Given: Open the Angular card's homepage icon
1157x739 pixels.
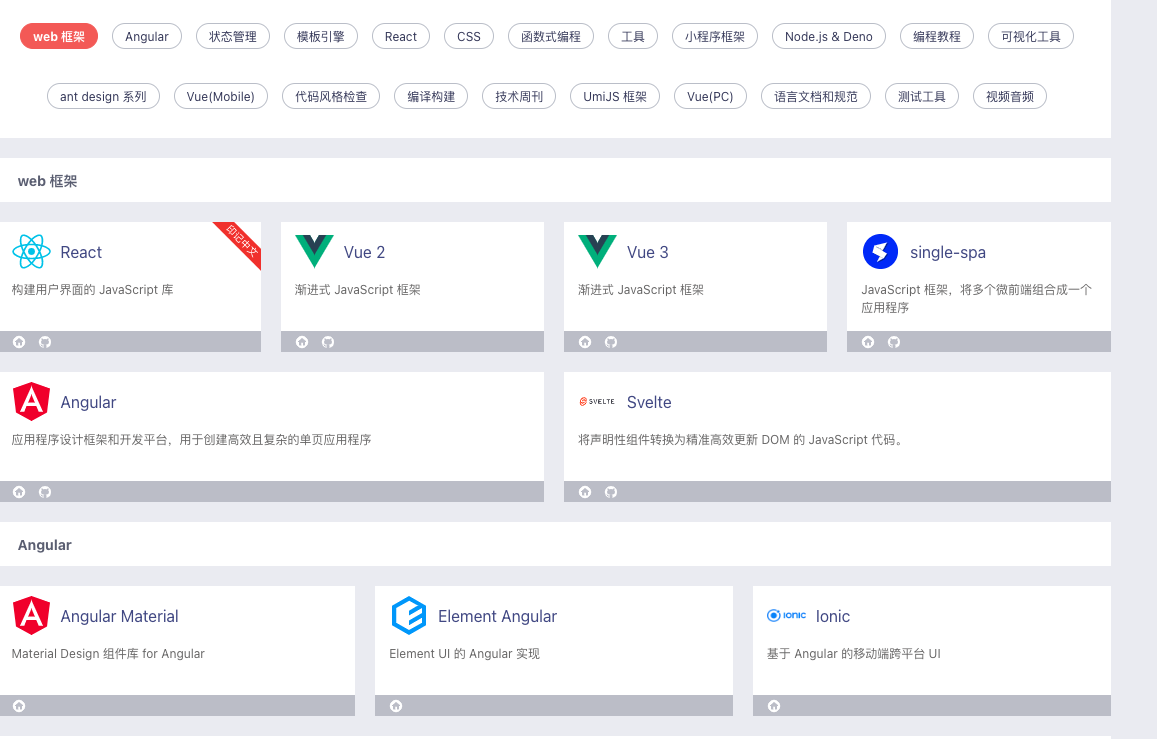Looking at the screenshot, I should tap(19, 492).
